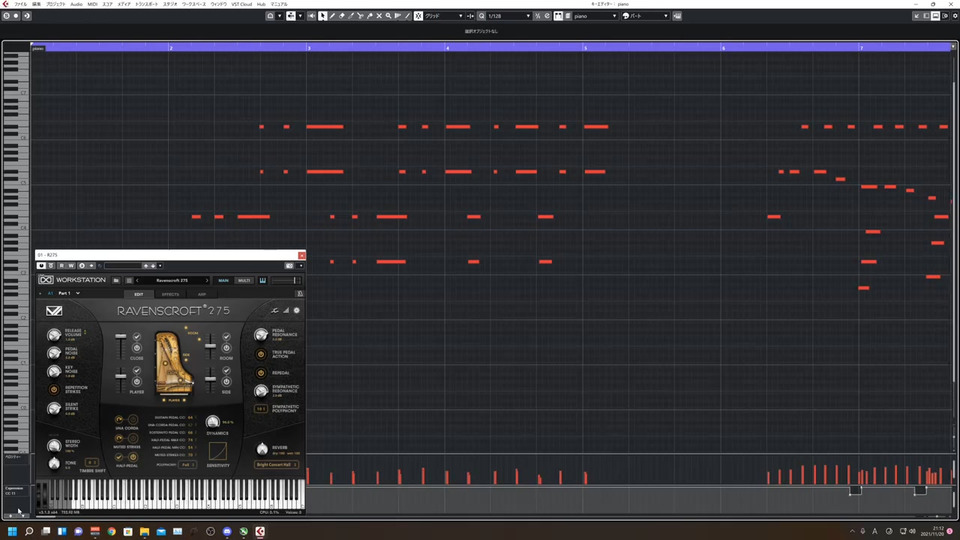Open Windows taskbar search
The width and height of the screenshot is (960, 540).
point(29,531)
